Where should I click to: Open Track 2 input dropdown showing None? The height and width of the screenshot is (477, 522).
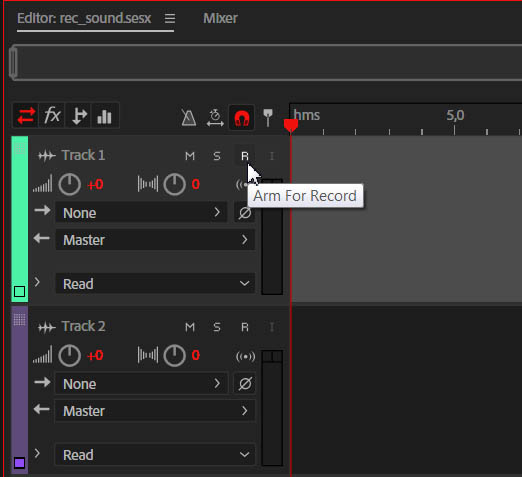pos(141,383)
